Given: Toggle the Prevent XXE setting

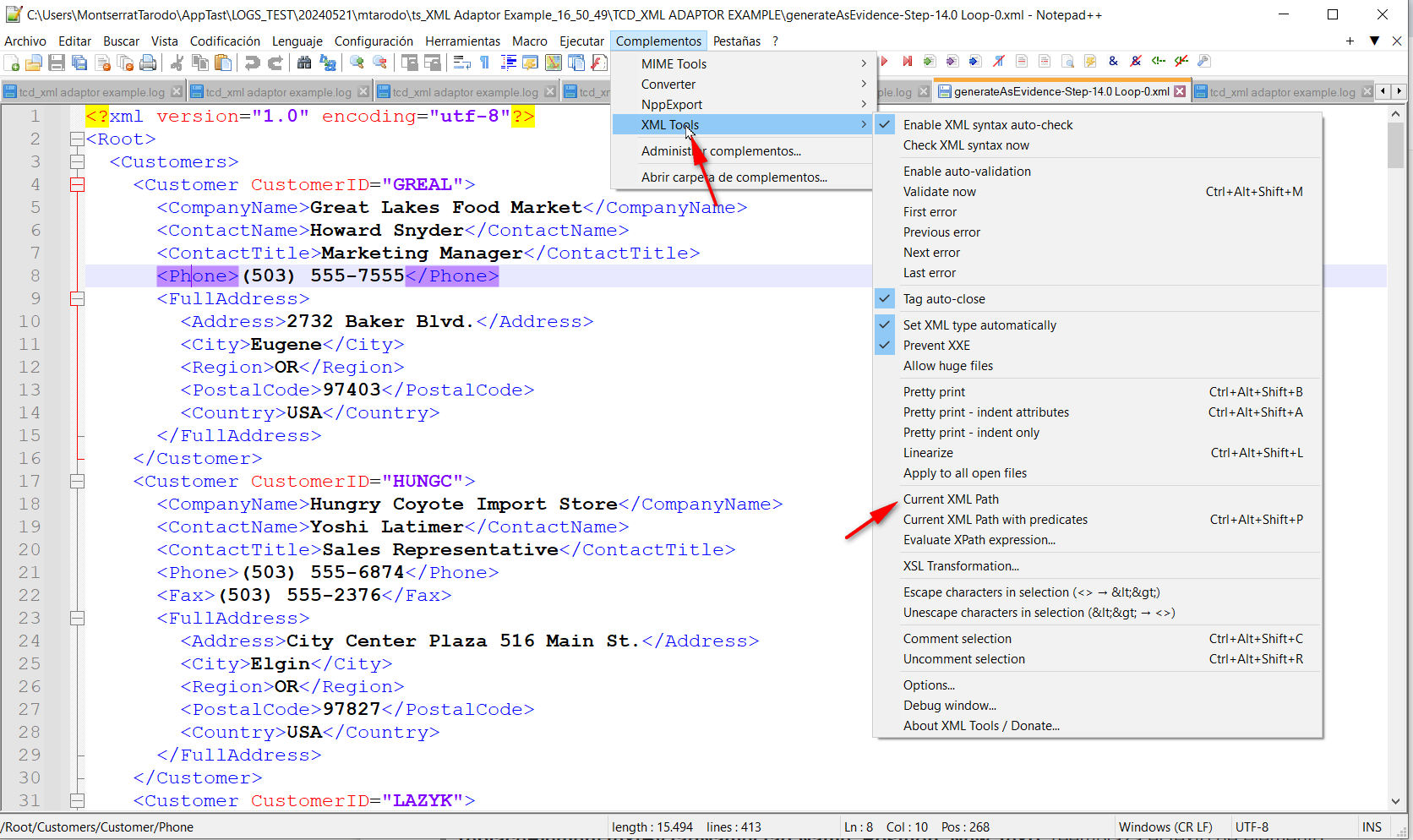Looking at the screenshot, I should tap(936, 345).
